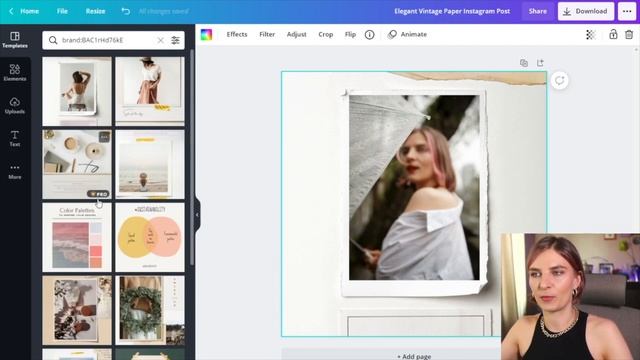Show image info via the info icon
Viewport: 640px width, 360px height.
[369, 35]
